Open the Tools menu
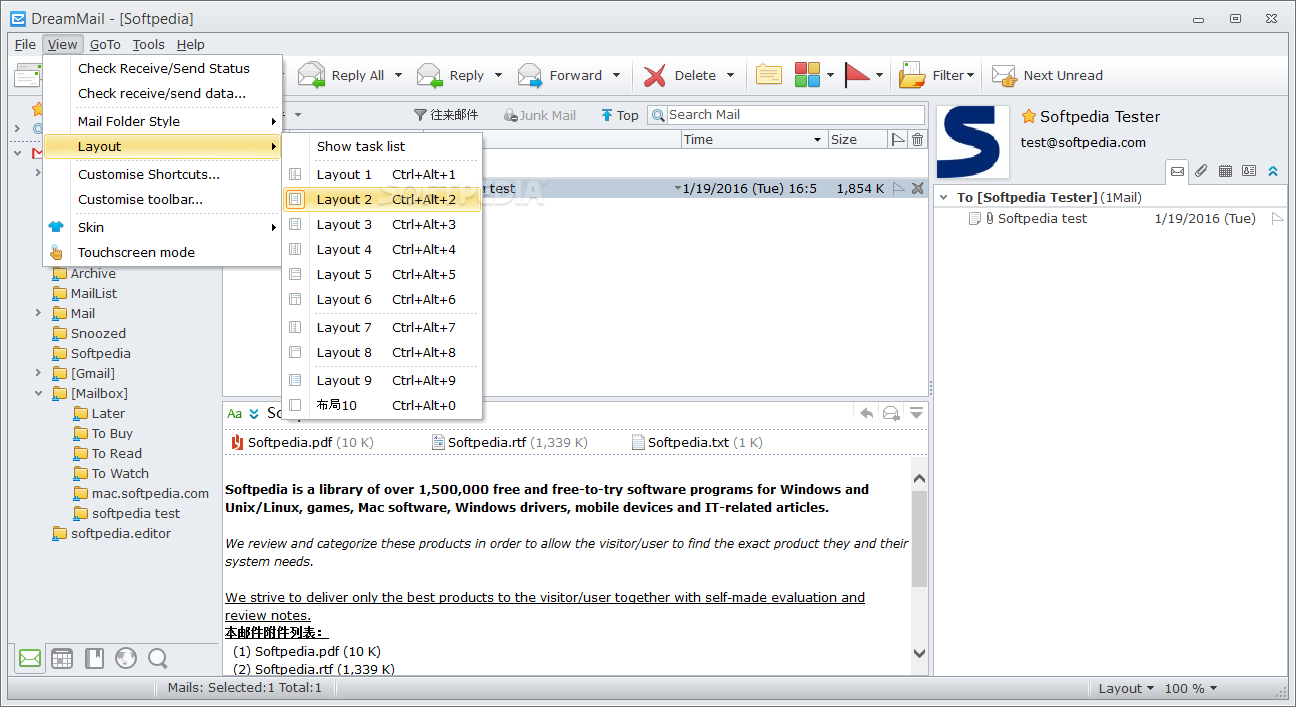The height and width of the screenshot is (707, 1296). [148, 44]
